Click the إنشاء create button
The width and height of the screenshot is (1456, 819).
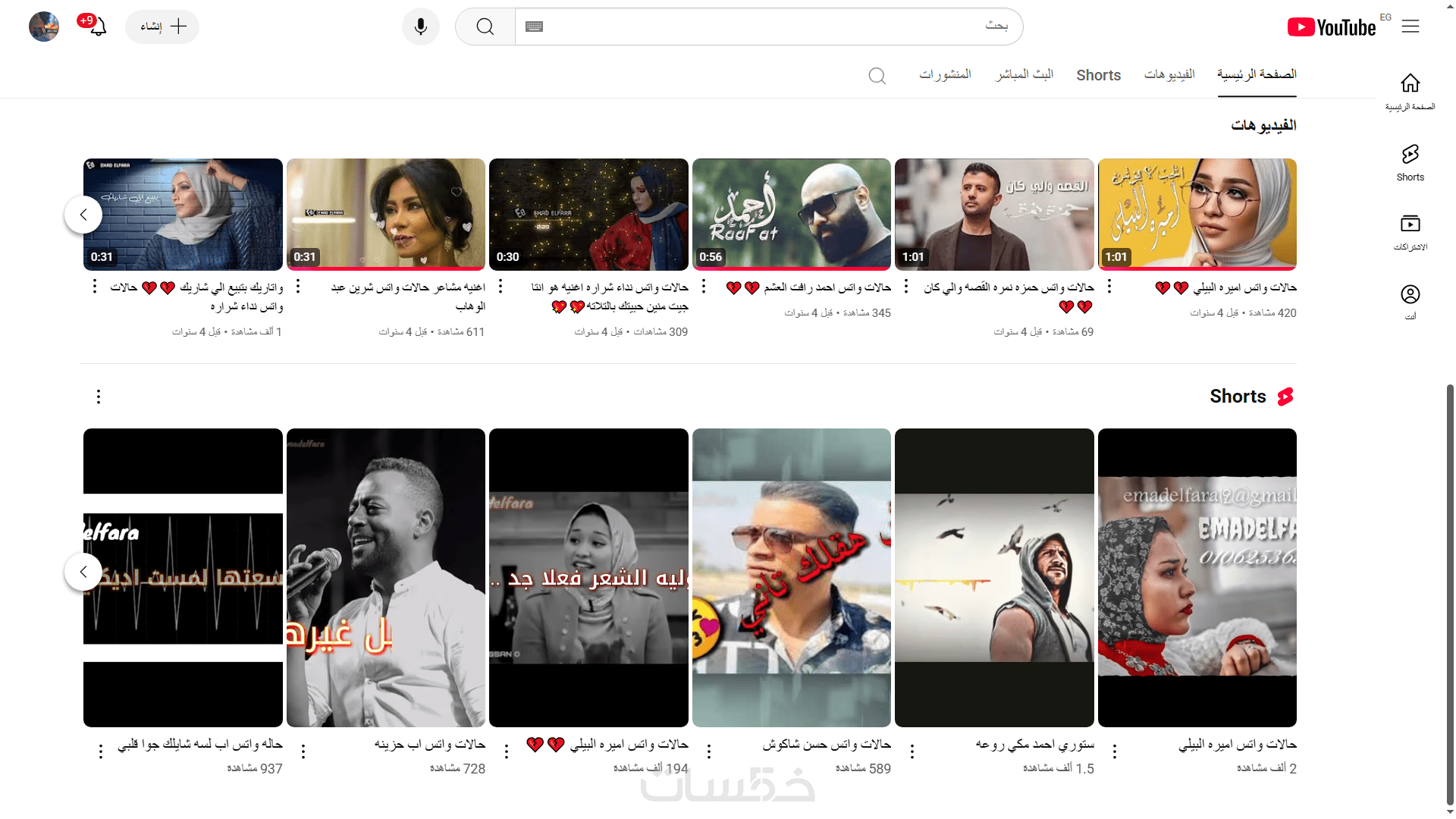pyautogui.click(x=162, y=27)
